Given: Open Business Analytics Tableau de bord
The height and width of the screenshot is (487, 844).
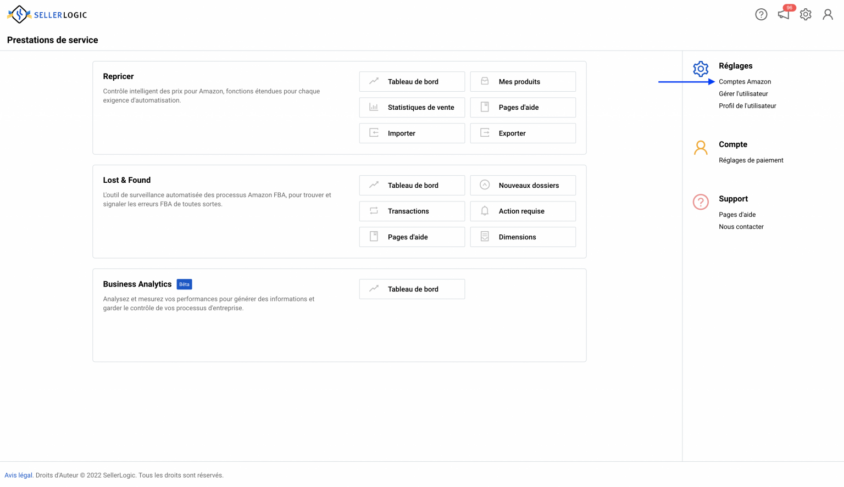Looking at the screenshot, I should tap(412, 289).
